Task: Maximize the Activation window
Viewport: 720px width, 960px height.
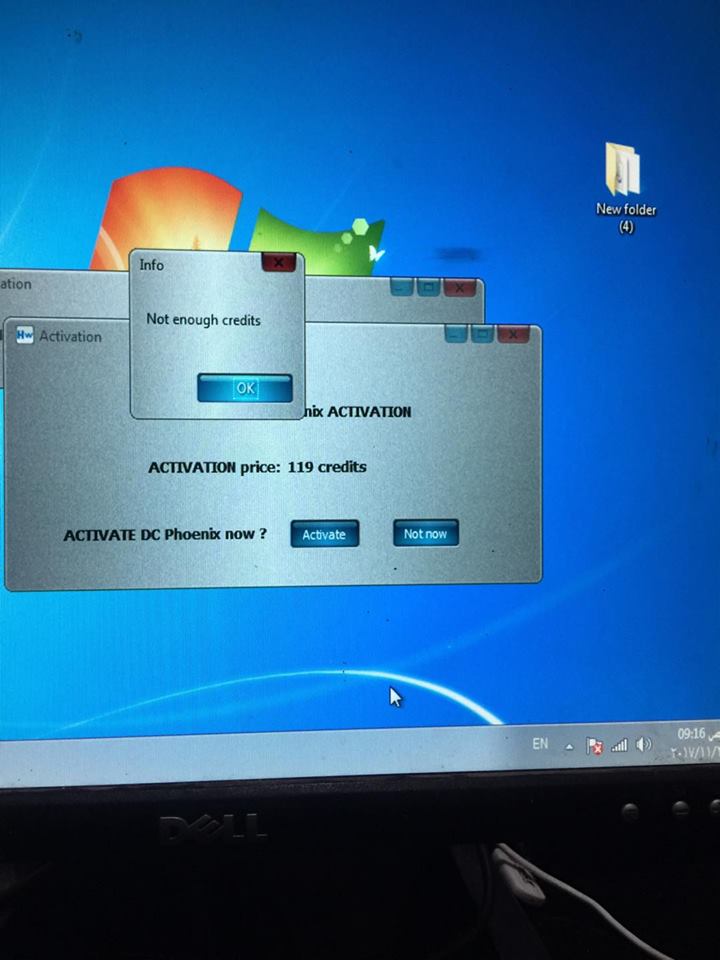Action: [482, 334]
